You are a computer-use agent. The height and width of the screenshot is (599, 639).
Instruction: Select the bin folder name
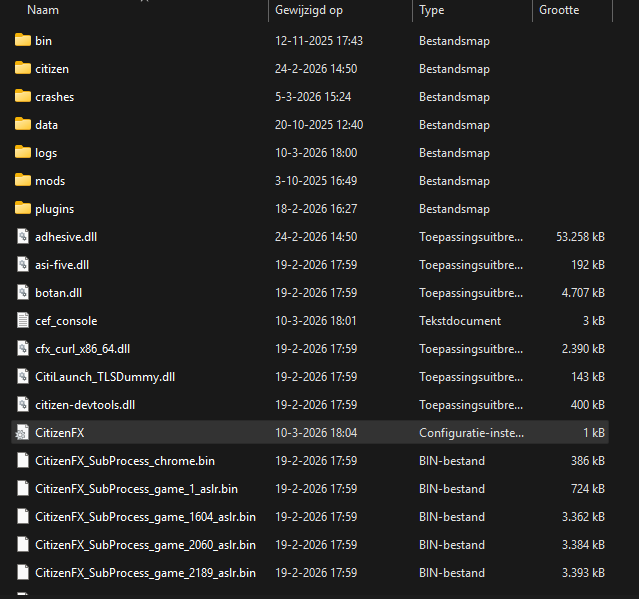click(43, 41)
